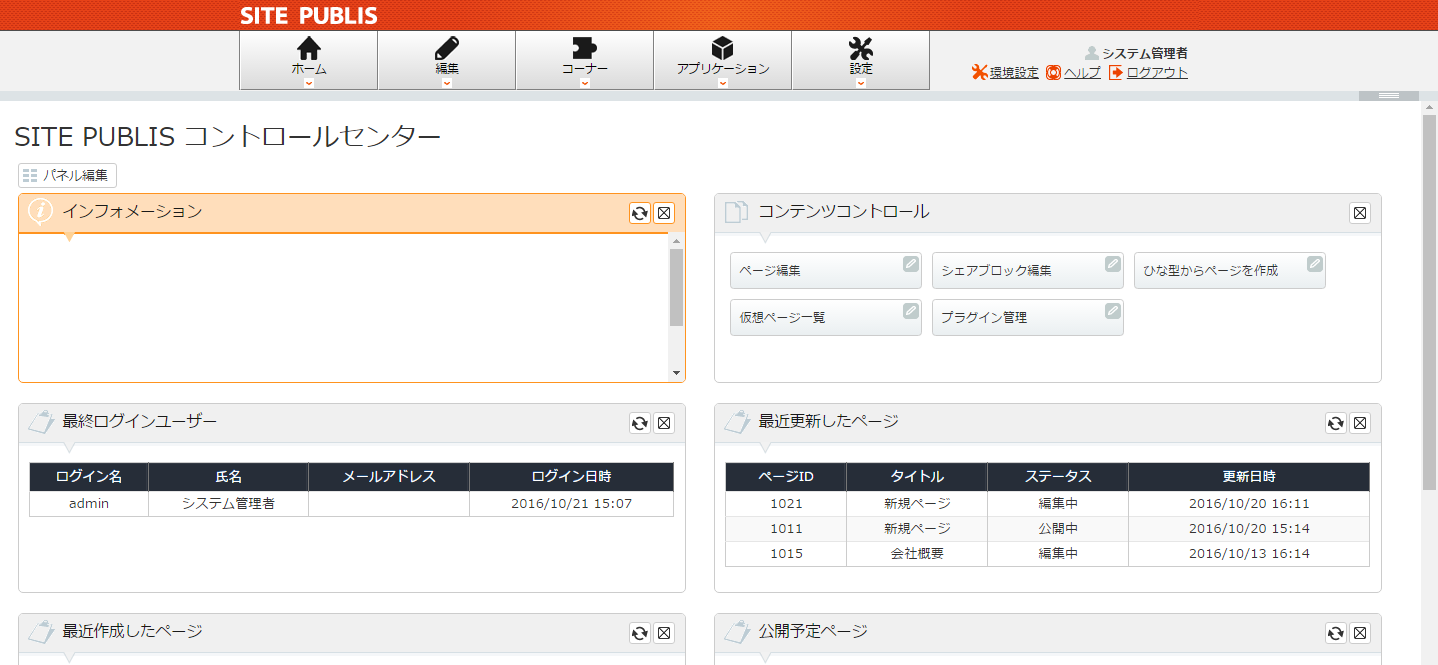The height and width of the screenshot is (665, 1438).
Task: Click the logout arrow icon
Action: (x=1116, y=73)
